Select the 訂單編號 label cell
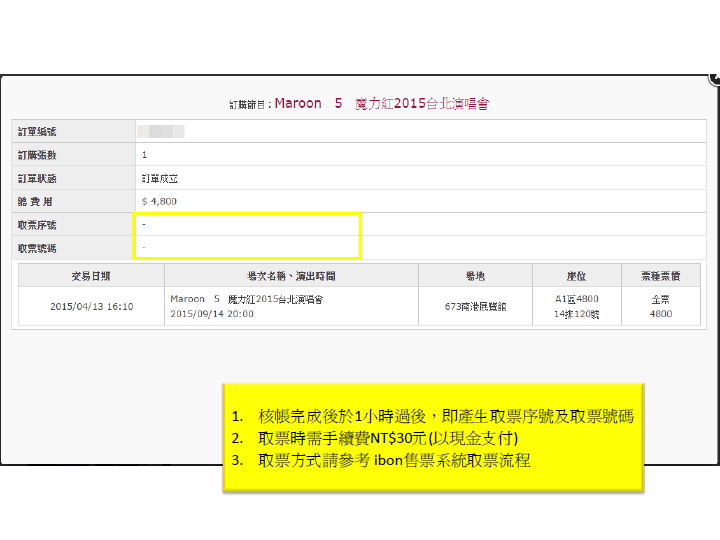Viewport: 720px width, 540px height. point(73,131)
